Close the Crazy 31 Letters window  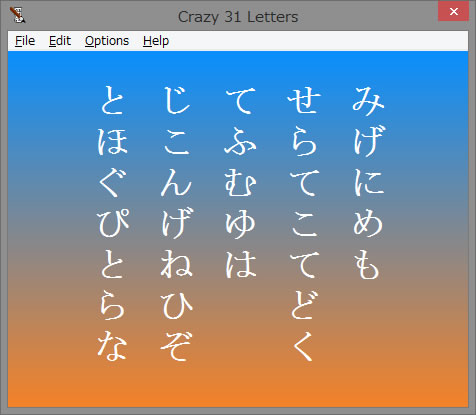click(x=453, y=12)
